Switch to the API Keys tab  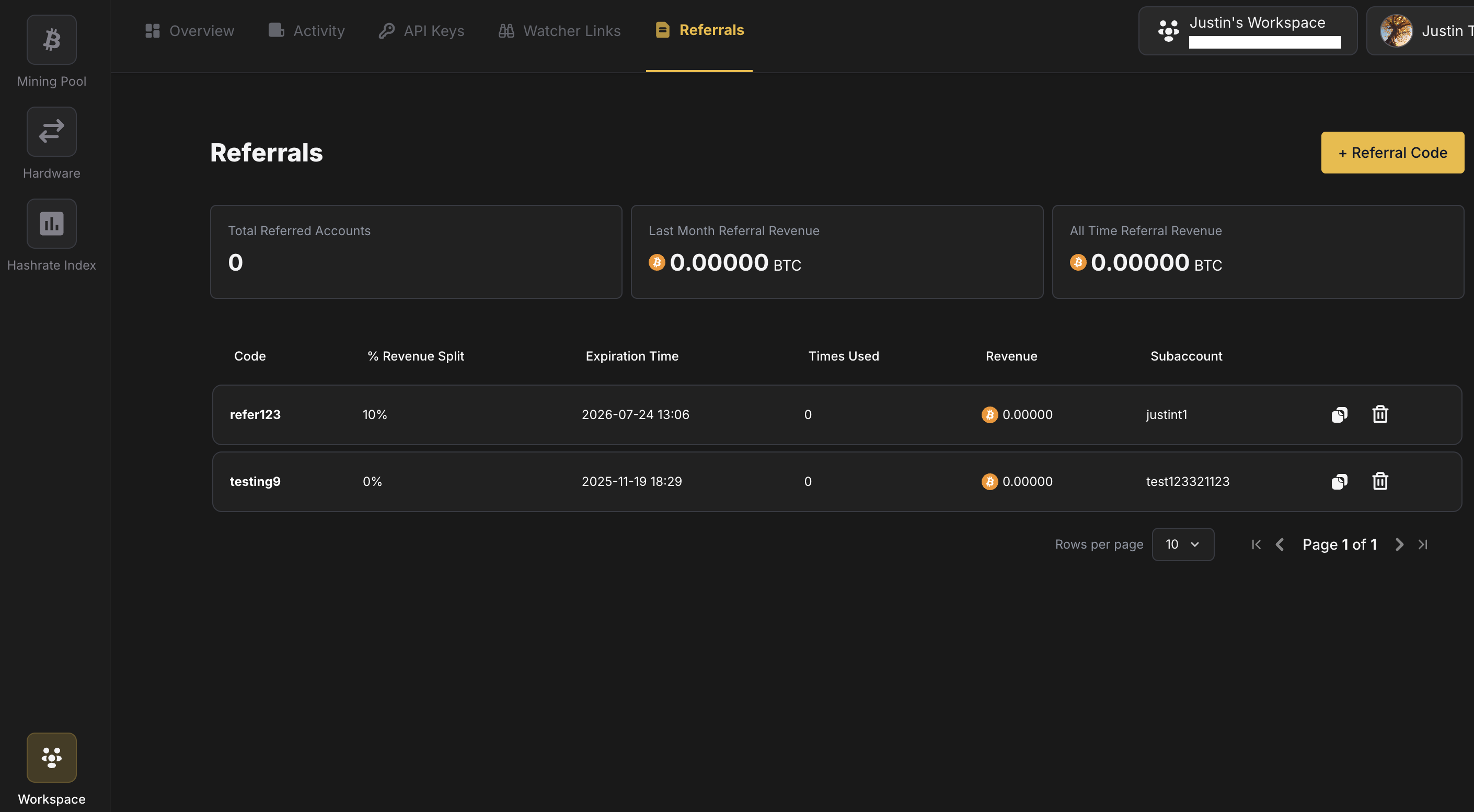422,31
